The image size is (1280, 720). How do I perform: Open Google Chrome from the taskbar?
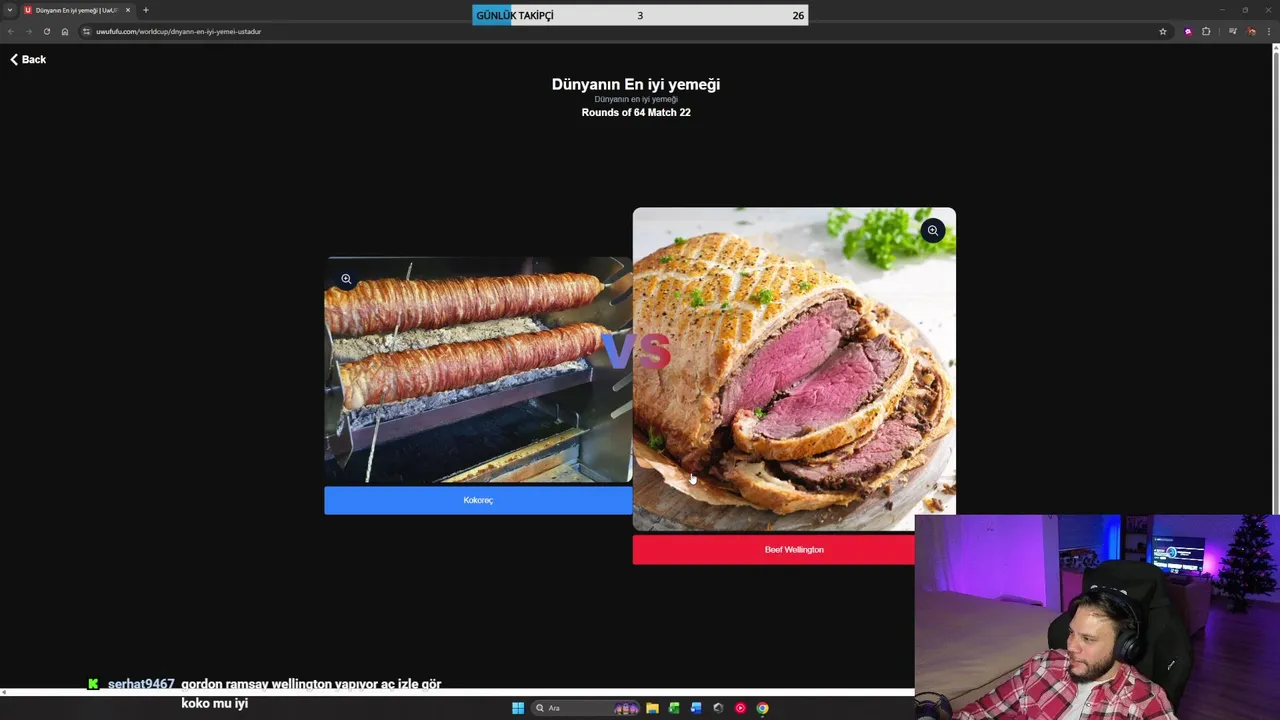(762, 708)
